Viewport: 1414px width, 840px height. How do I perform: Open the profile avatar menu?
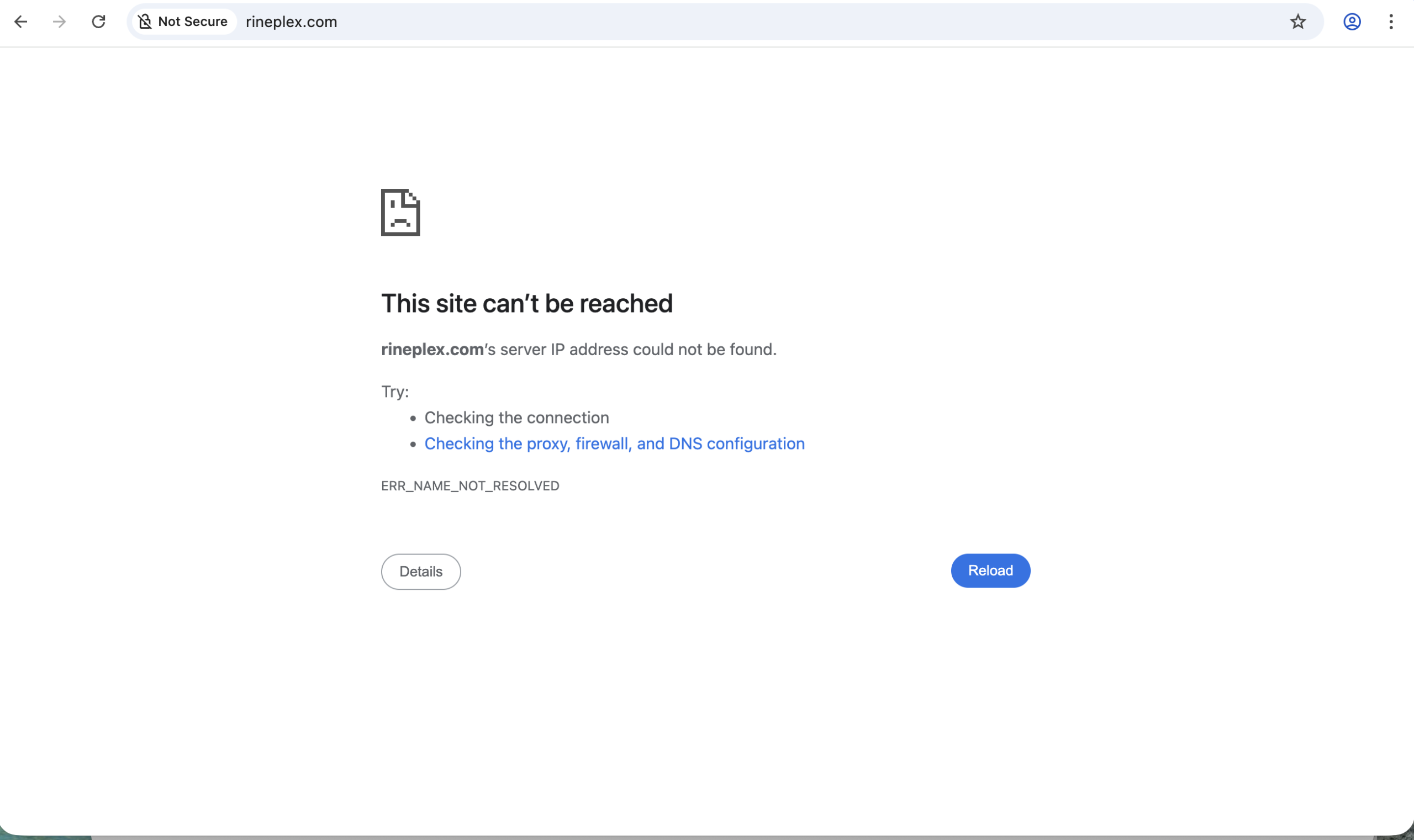[1352, 22]
